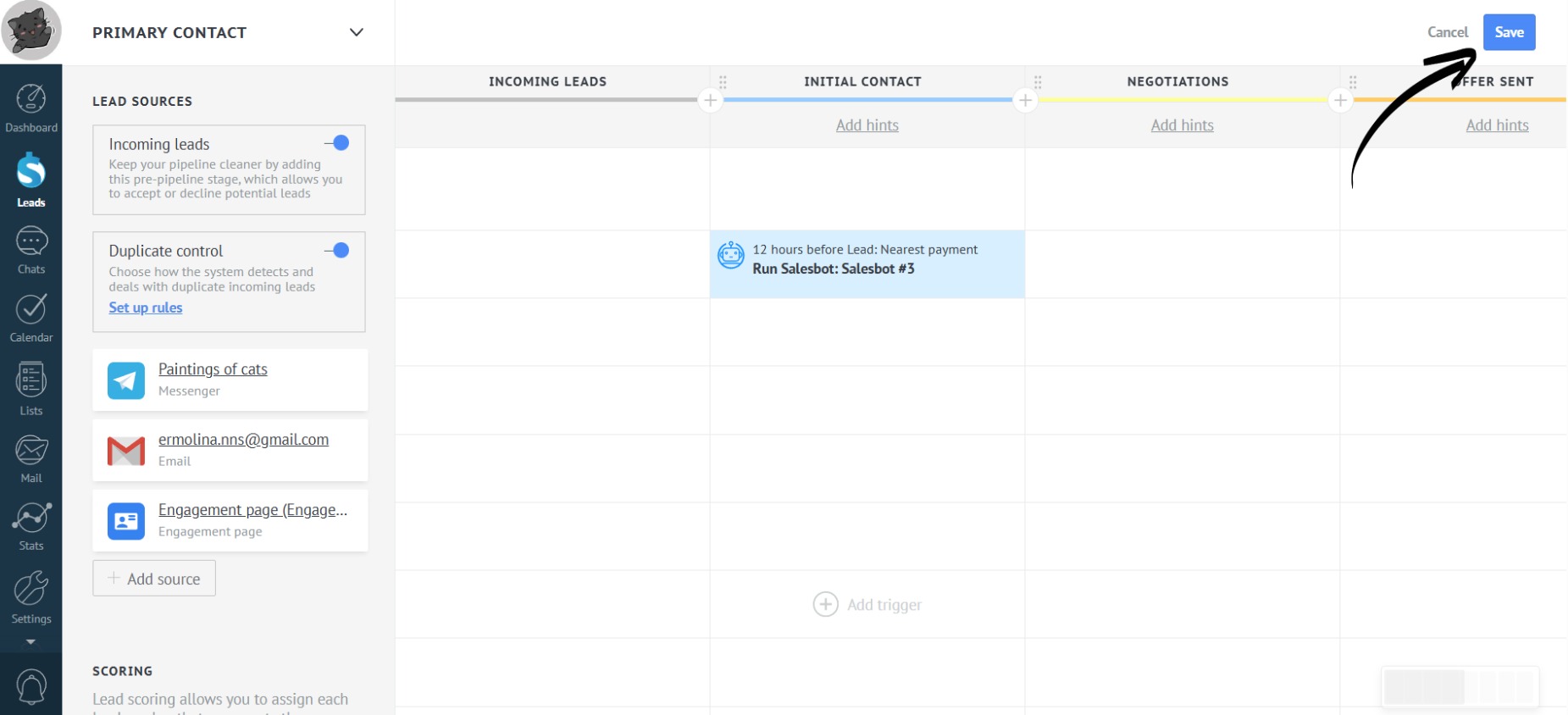The height and width of the screenshot is (715, 1568).
Task: Expand the Primary Contact pipeline dropdown
Action: coord(356,33)
